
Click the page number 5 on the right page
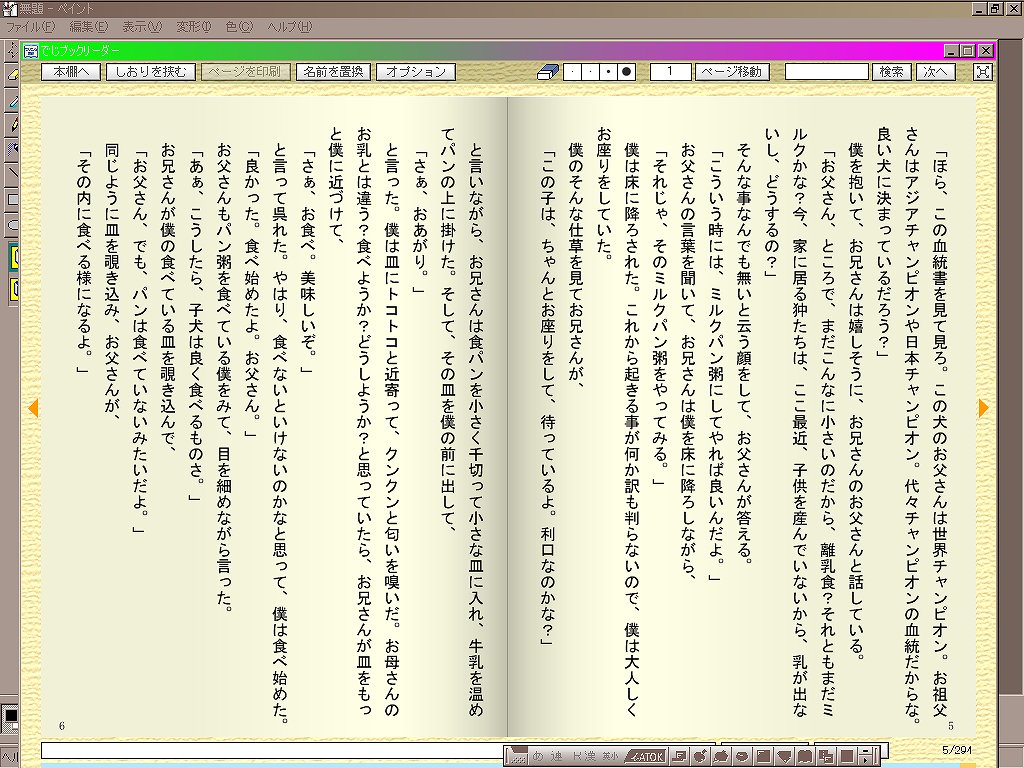point(951,726)
